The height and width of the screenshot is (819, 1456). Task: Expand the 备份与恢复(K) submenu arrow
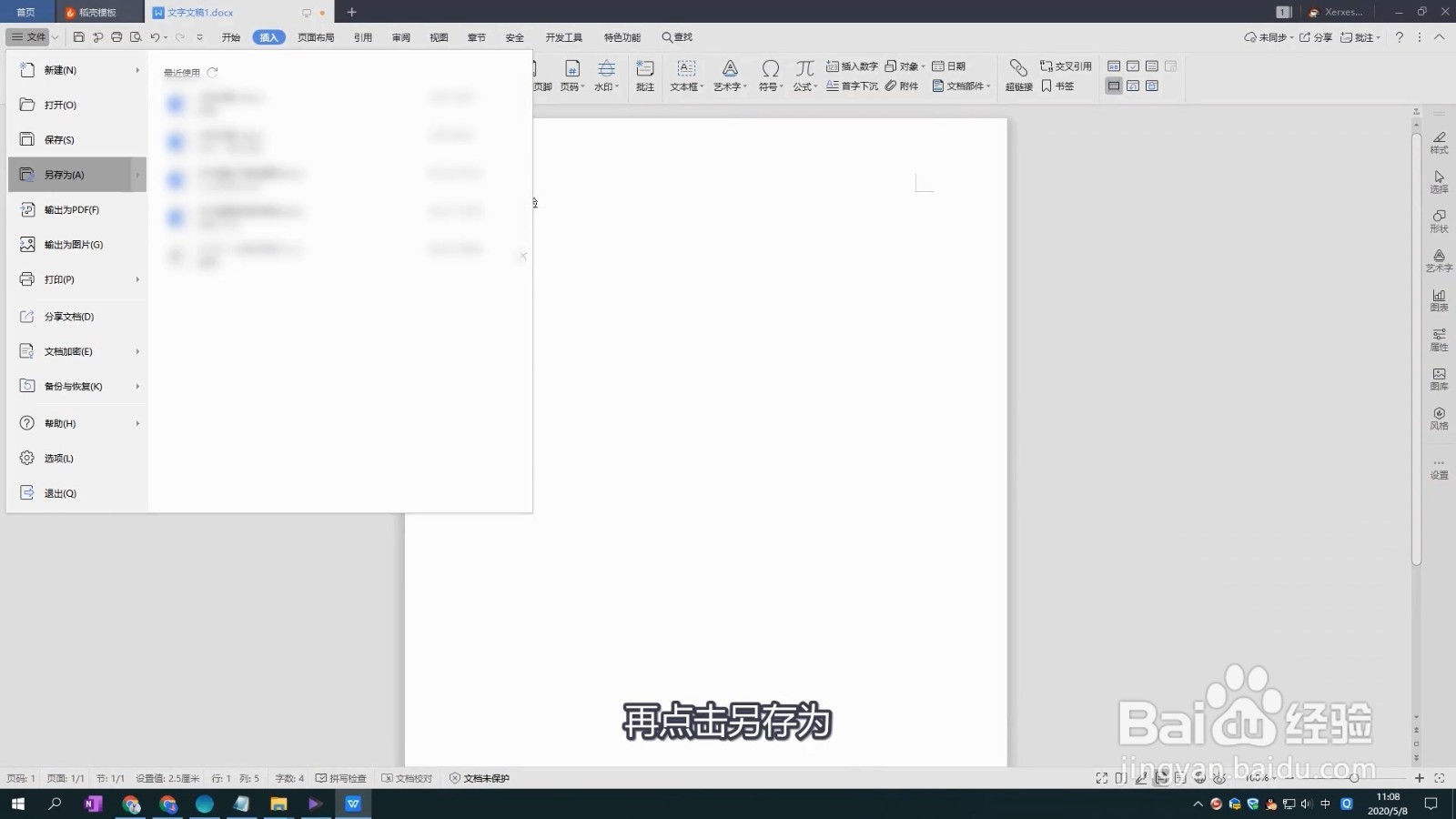coord(137,387)
